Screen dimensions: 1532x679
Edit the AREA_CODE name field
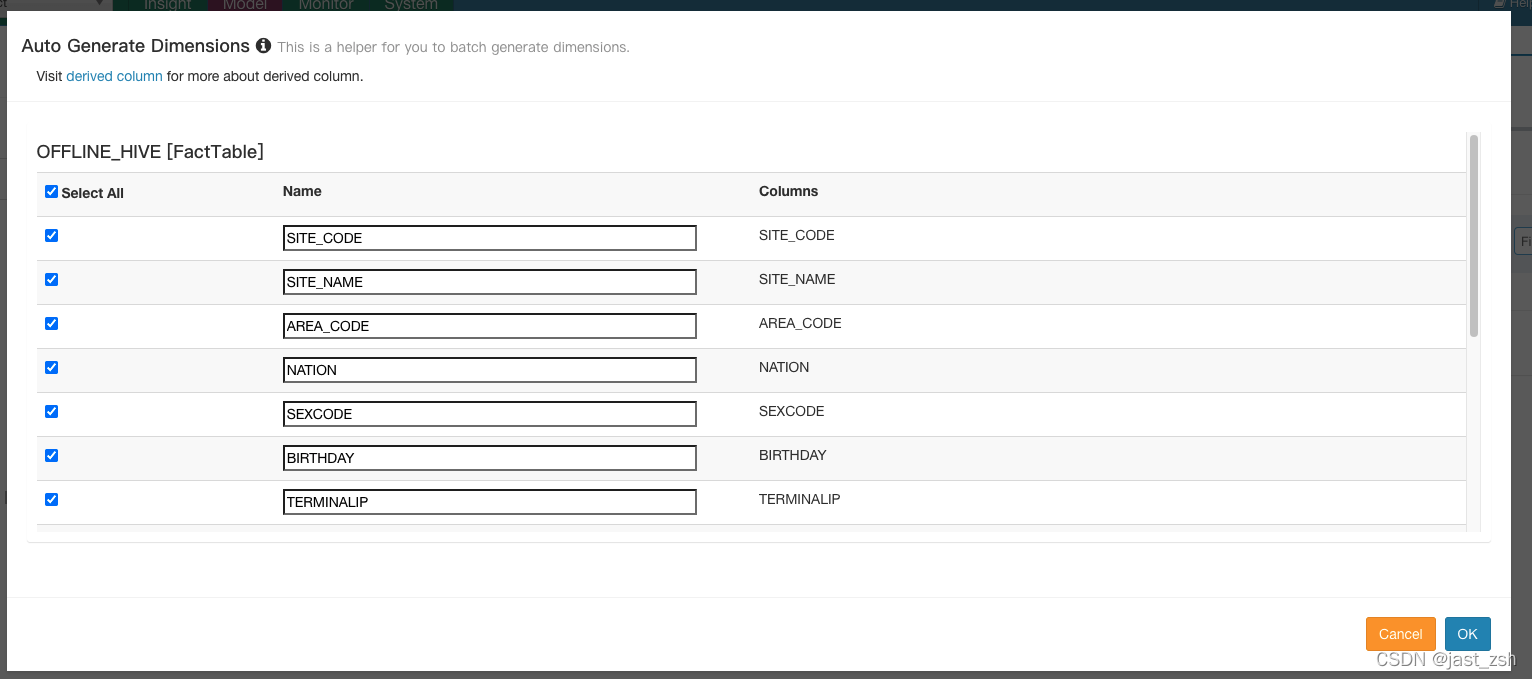[490, 326]
